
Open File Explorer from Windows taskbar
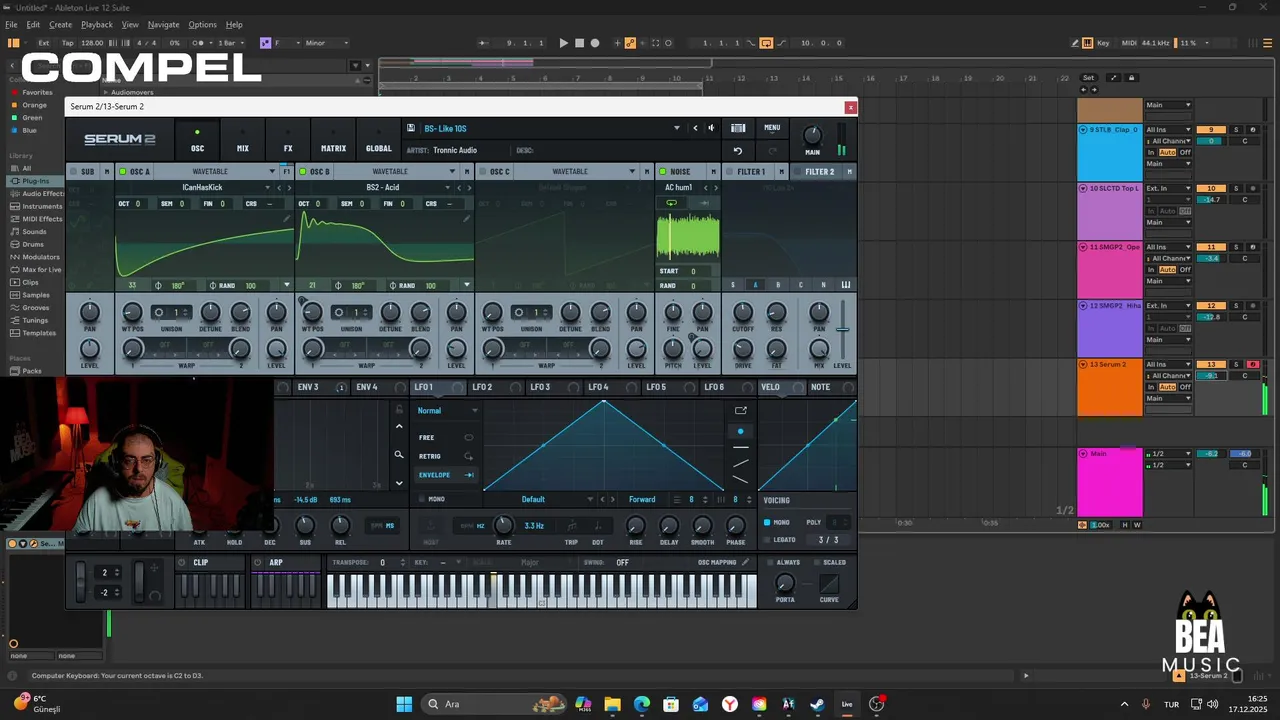point(612,704)
